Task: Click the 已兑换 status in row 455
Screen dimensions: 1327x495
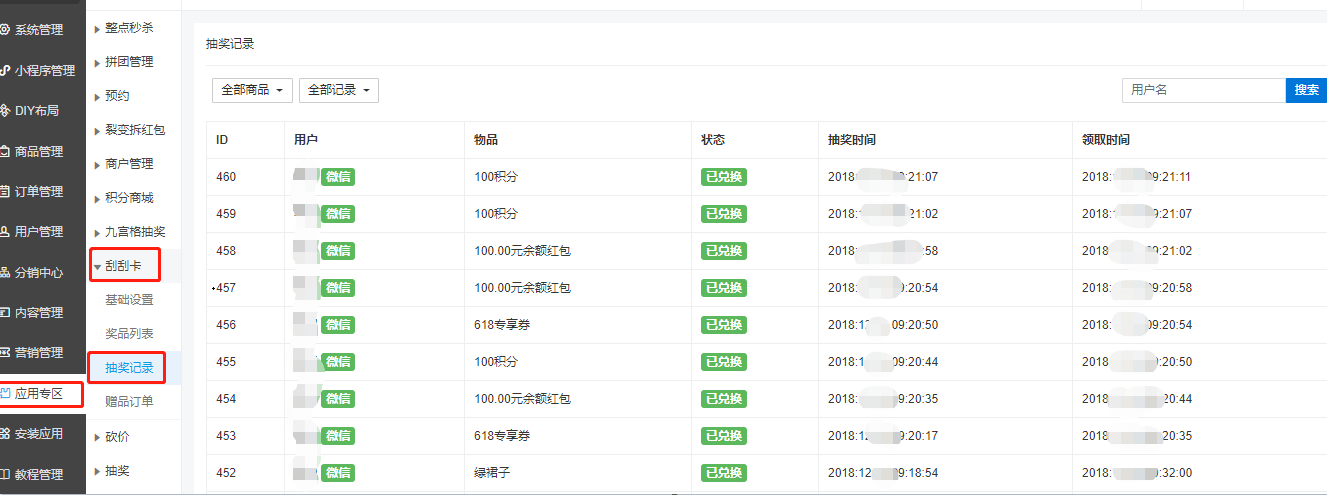Action: (724, 362)
